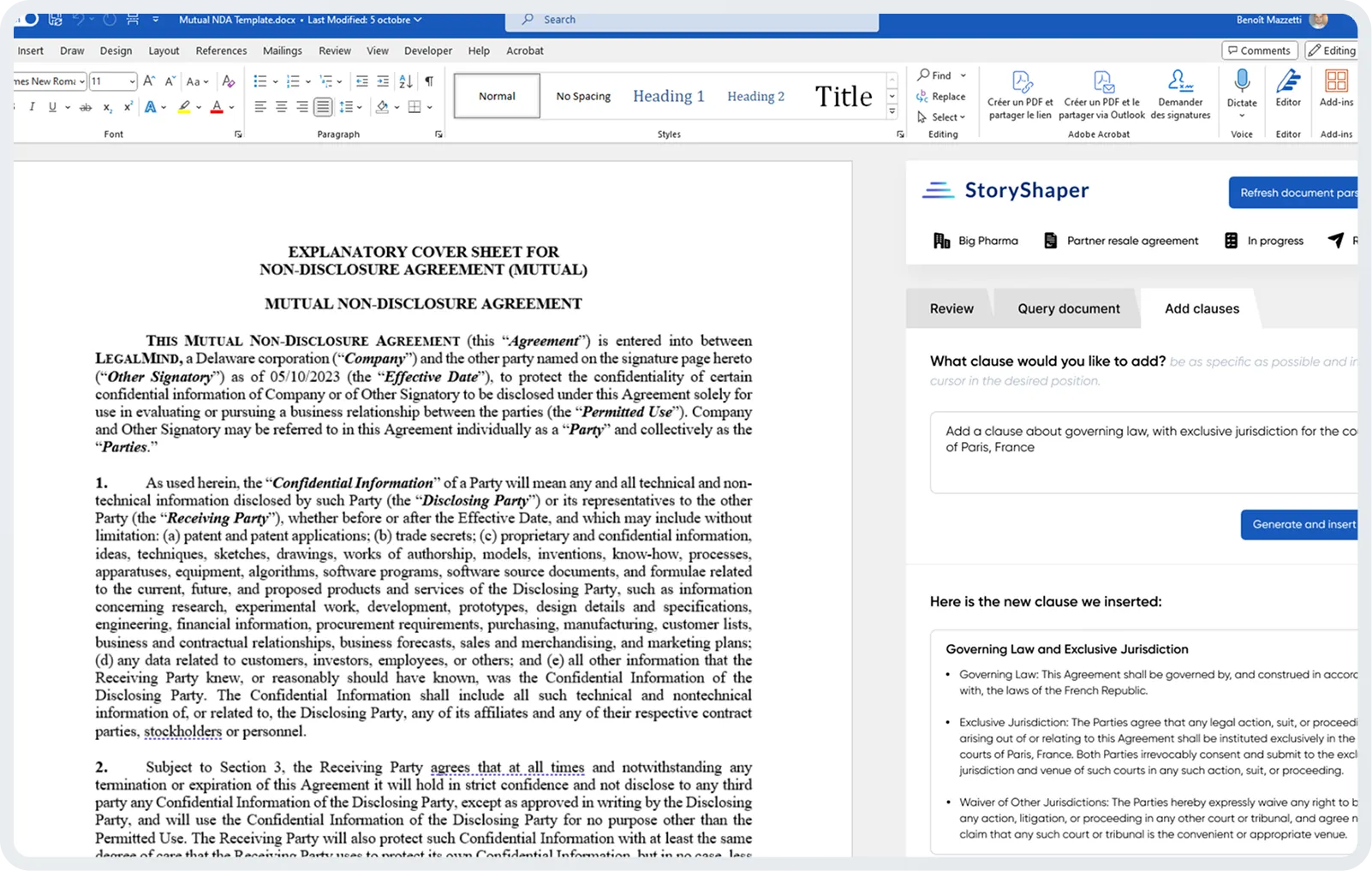Toggle strikethrough formatting
This screenshot has width=1372, height=871.
[86, 107]
